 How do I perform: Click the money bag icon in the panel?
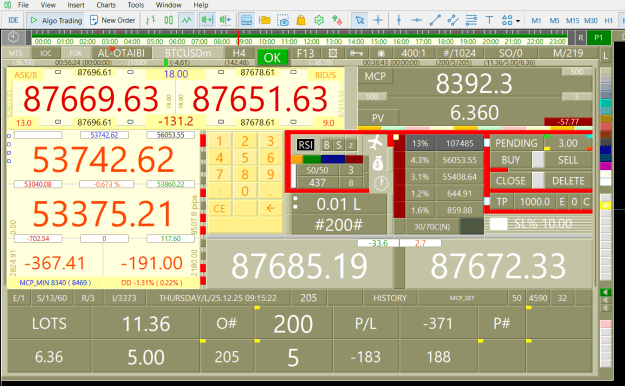pyautogui.click(x=378, y=163)
